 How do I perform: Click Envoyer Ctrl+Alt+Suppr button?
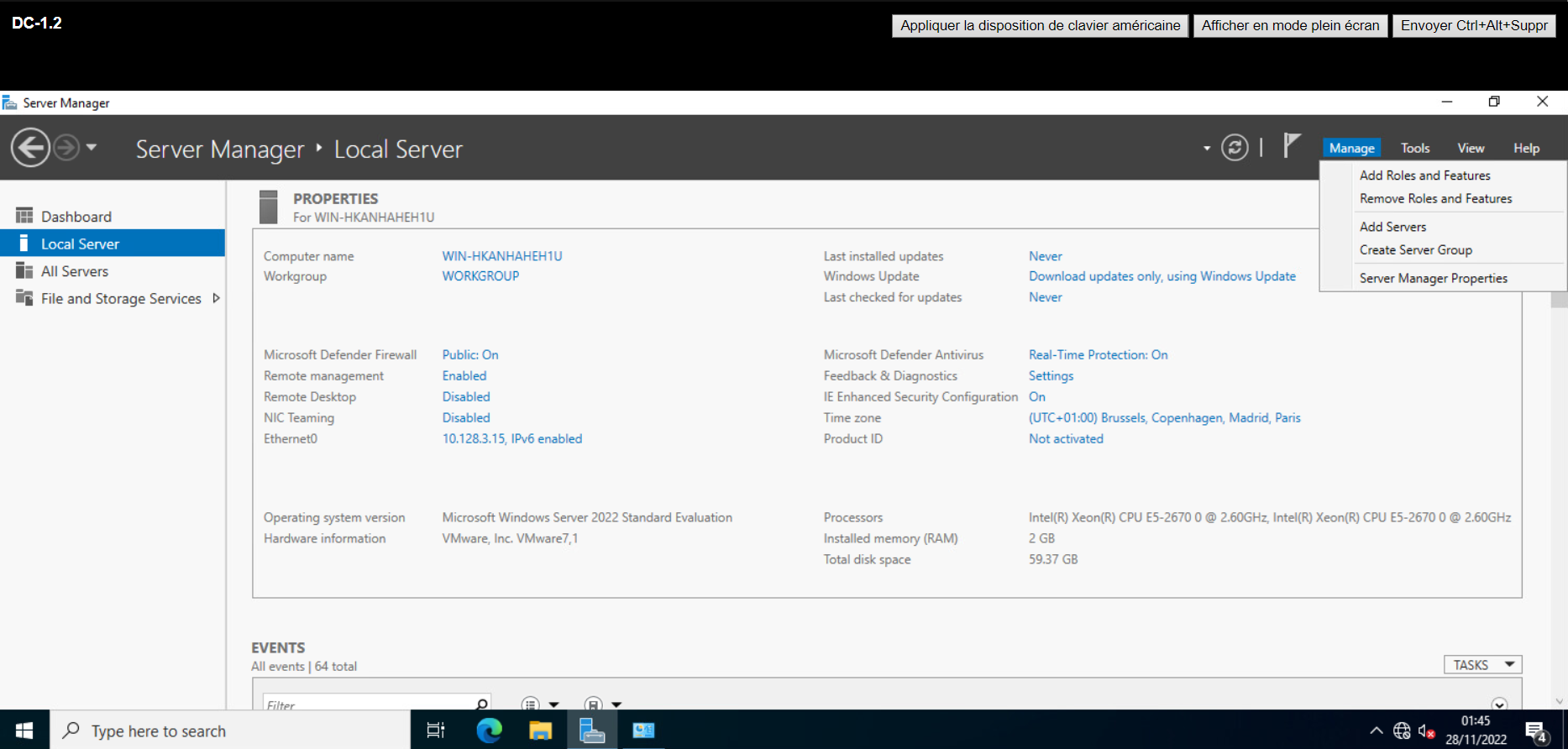[x=1474, y=25]
